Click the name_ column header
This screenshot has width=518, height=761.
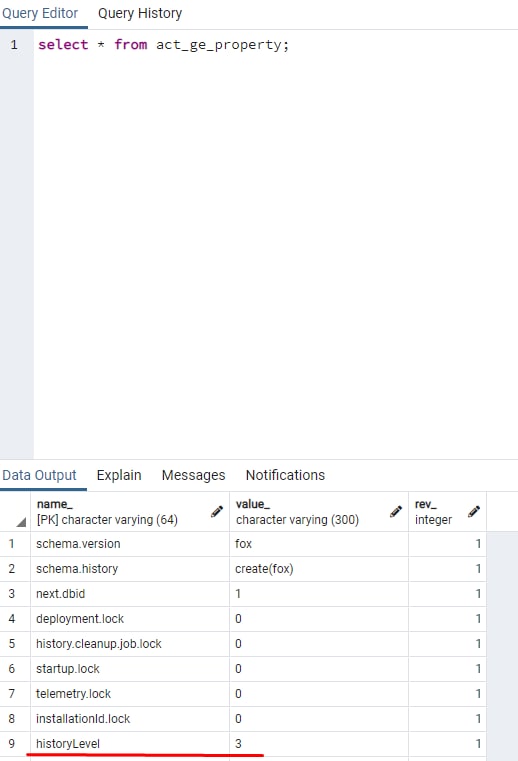130,512
